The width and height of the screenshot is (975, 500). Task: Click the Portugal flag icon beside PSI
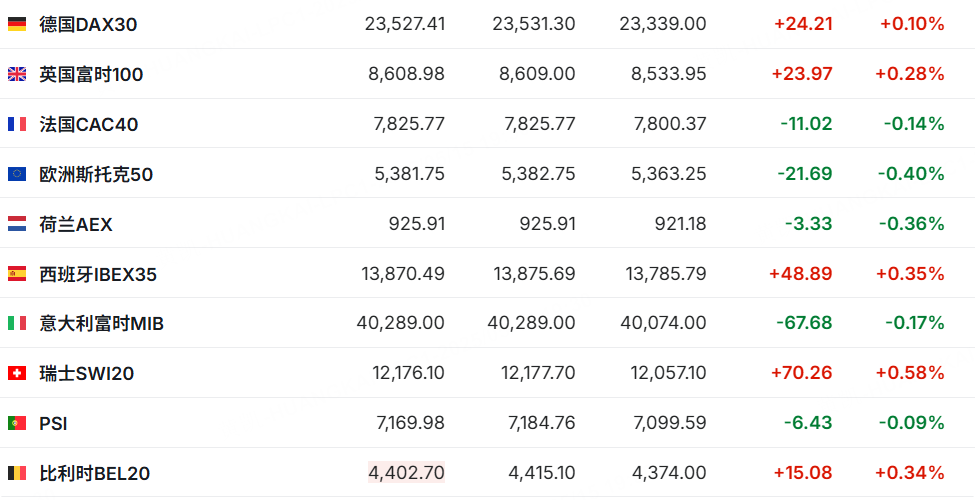tap(17, 423)
